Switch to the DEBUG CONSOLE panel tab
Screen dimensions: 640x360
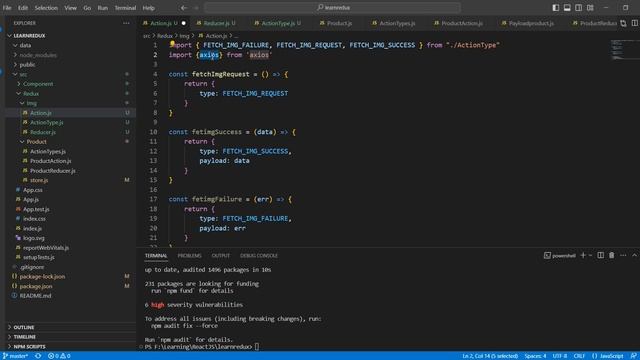[259, 256]
